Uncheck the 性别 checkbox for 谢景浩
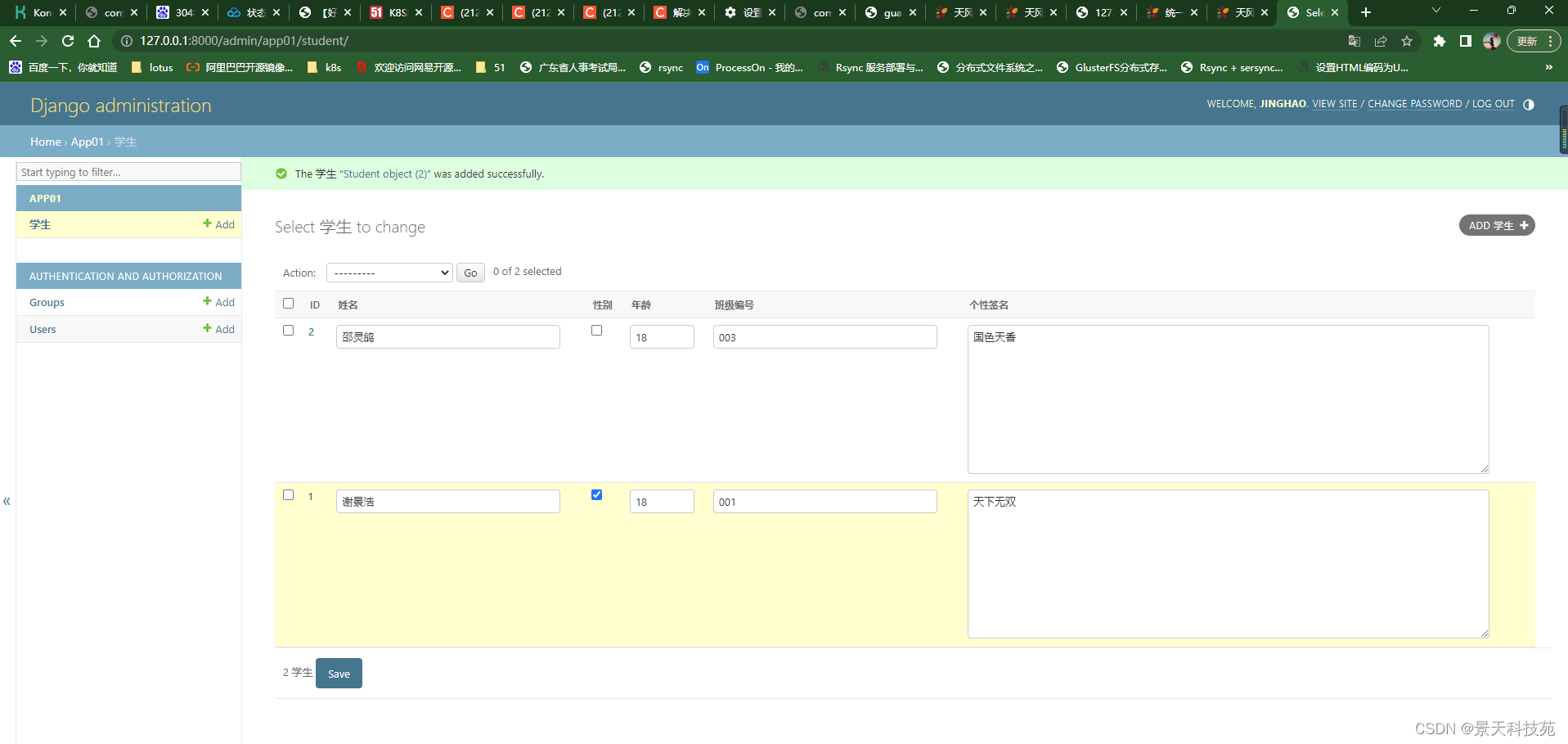Image resolution: width=1568 pixels, height=744 pixels. point(596,494)
